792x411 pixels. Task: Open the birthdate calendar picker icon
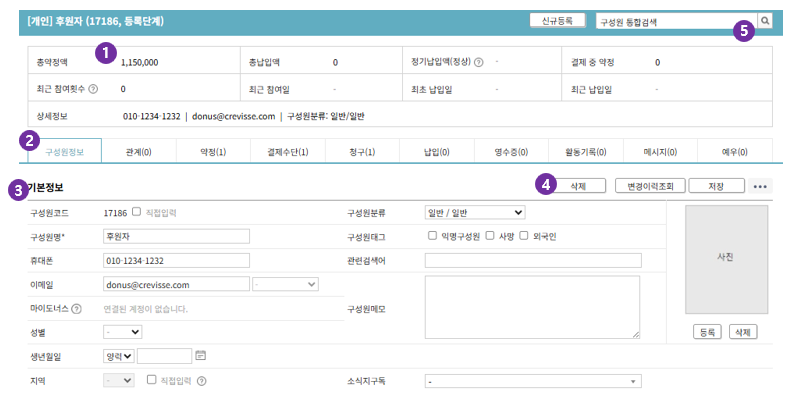point(201,355)
